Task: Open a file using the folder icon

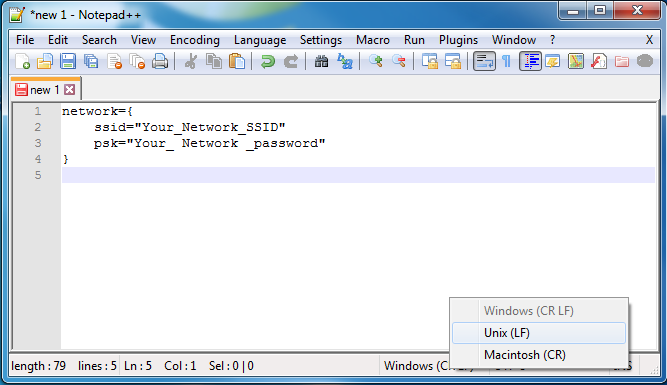Action: tap(45, 61)
